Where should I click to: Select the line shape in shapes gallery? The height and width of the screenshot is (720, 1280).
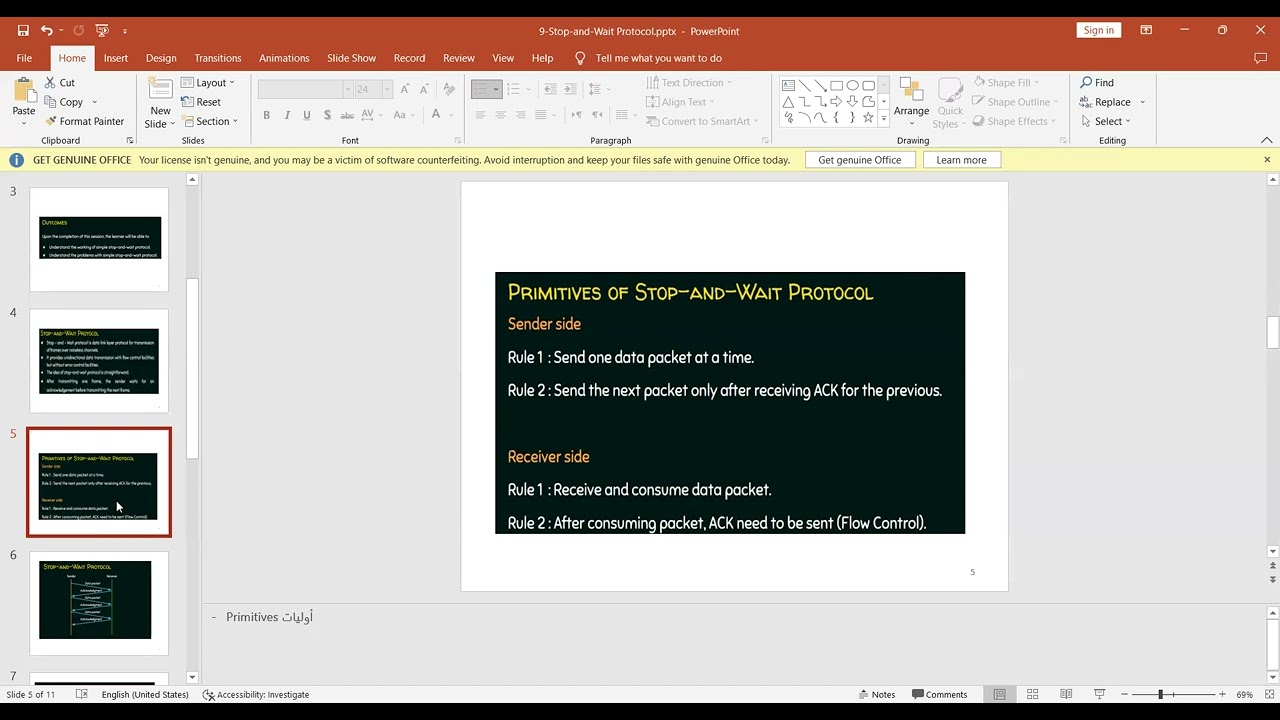[804, 86]
